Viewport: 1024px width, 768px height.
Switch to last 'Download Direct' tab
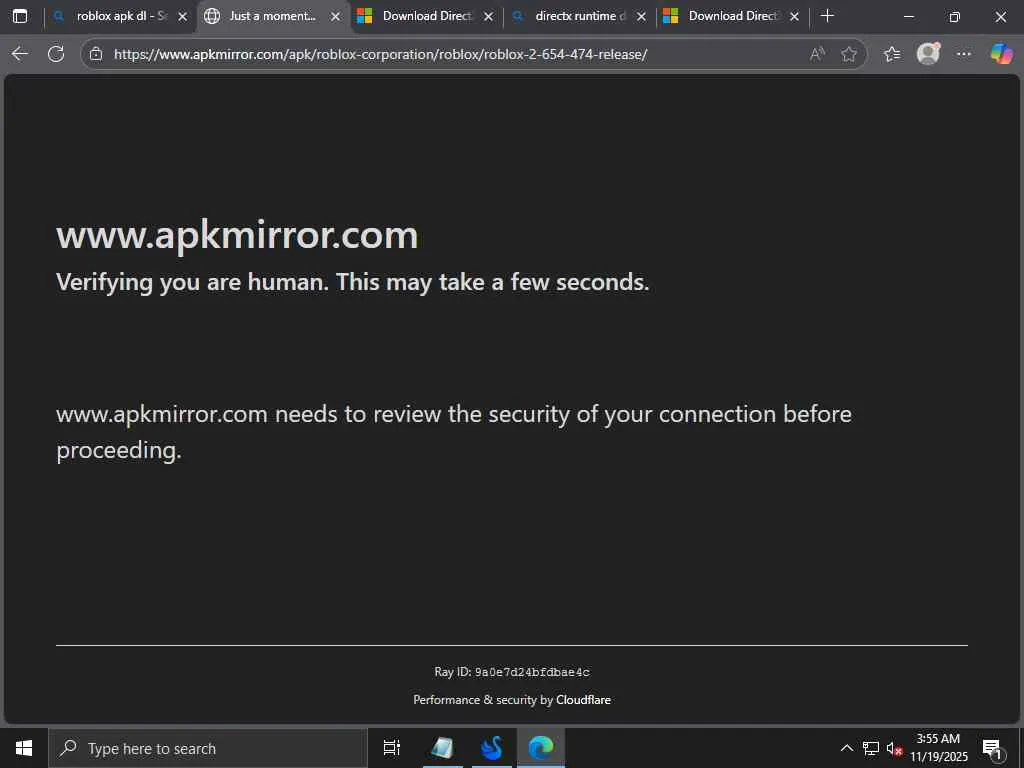click(x=733, y=16)
